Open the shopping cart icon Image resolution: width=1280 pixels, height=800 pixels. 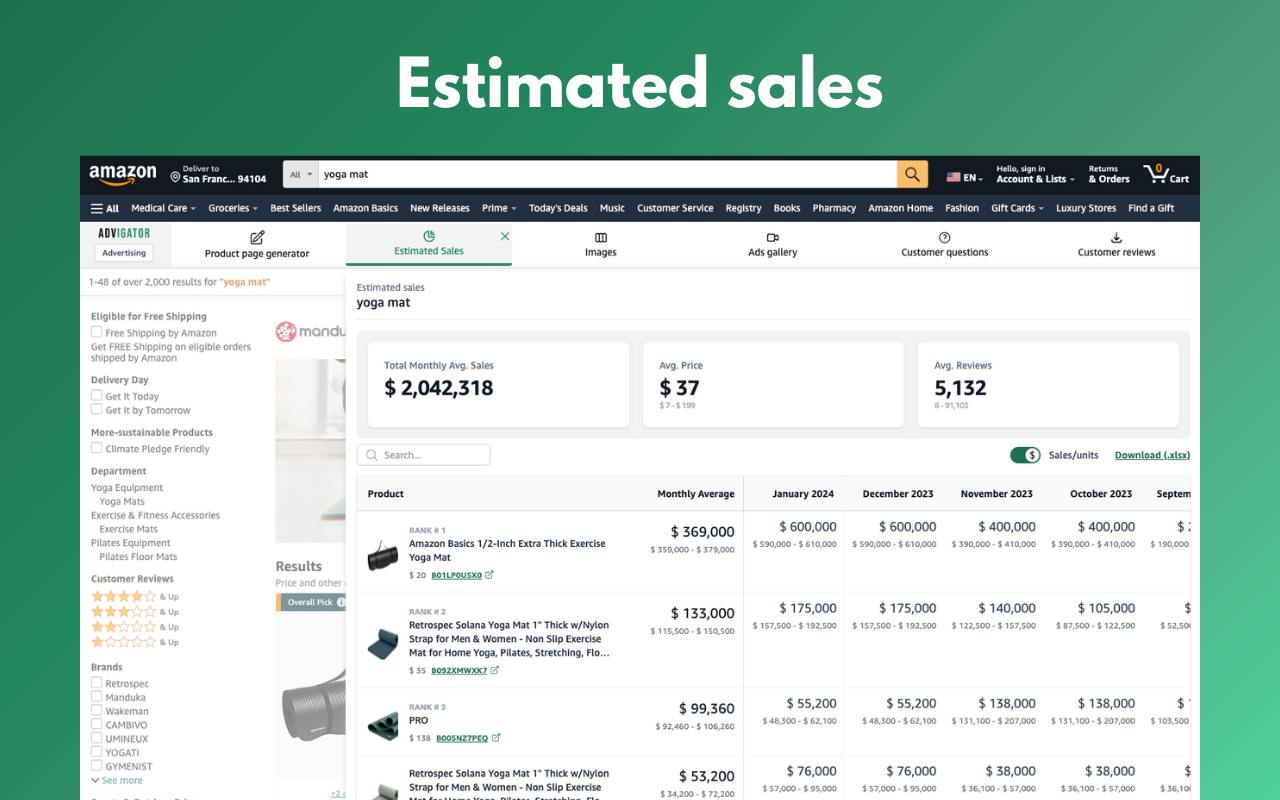coord(1156,174)
